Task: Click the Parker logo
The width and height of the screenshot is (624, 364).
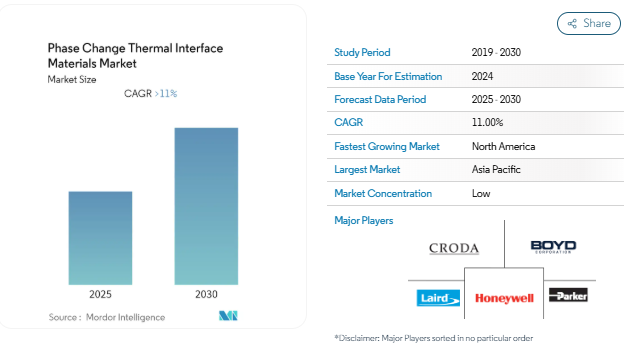Action: 568,295
